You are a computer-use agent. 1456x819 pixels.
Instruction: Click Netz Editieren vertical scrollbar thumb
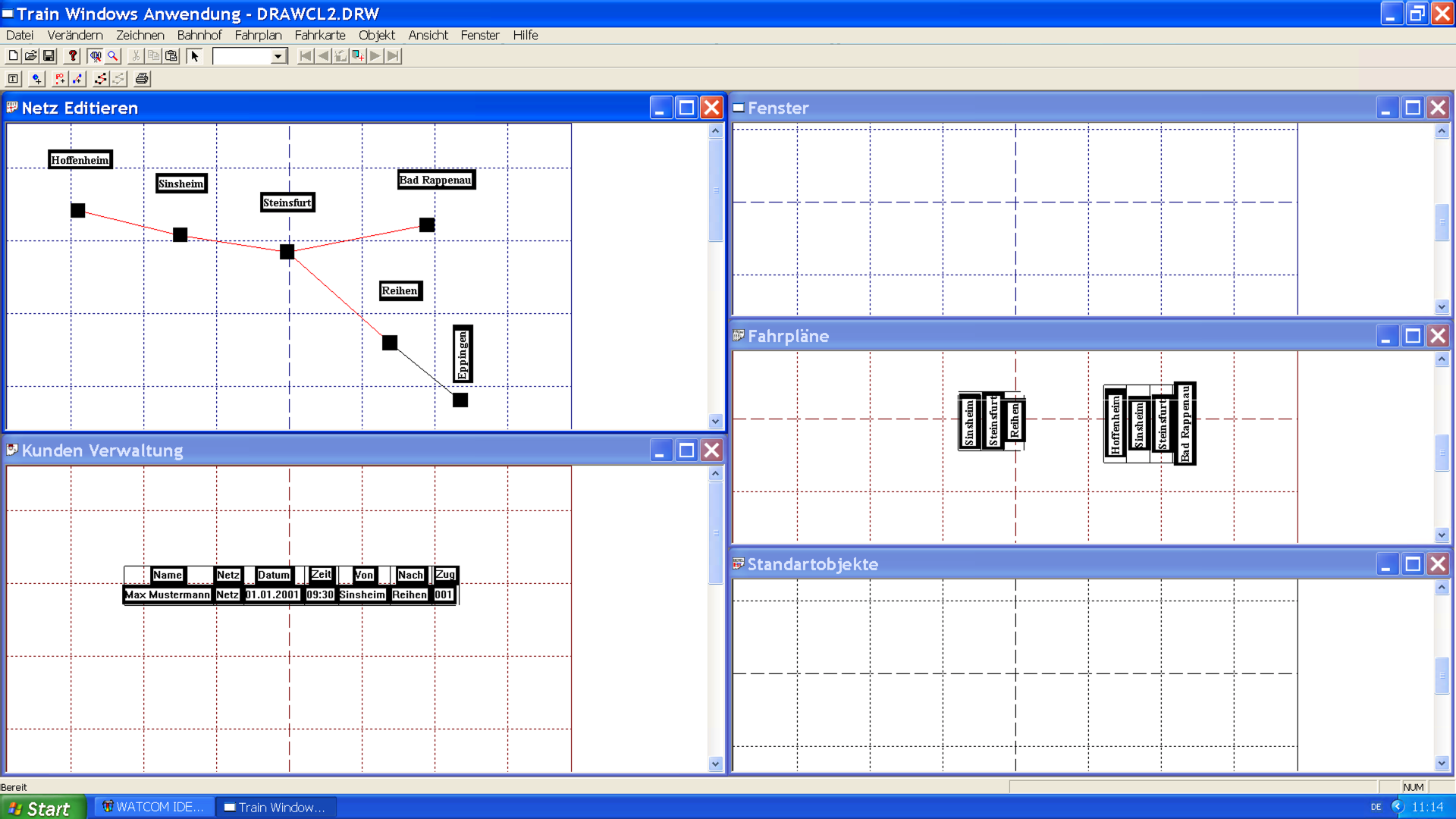tap(715, 190)
